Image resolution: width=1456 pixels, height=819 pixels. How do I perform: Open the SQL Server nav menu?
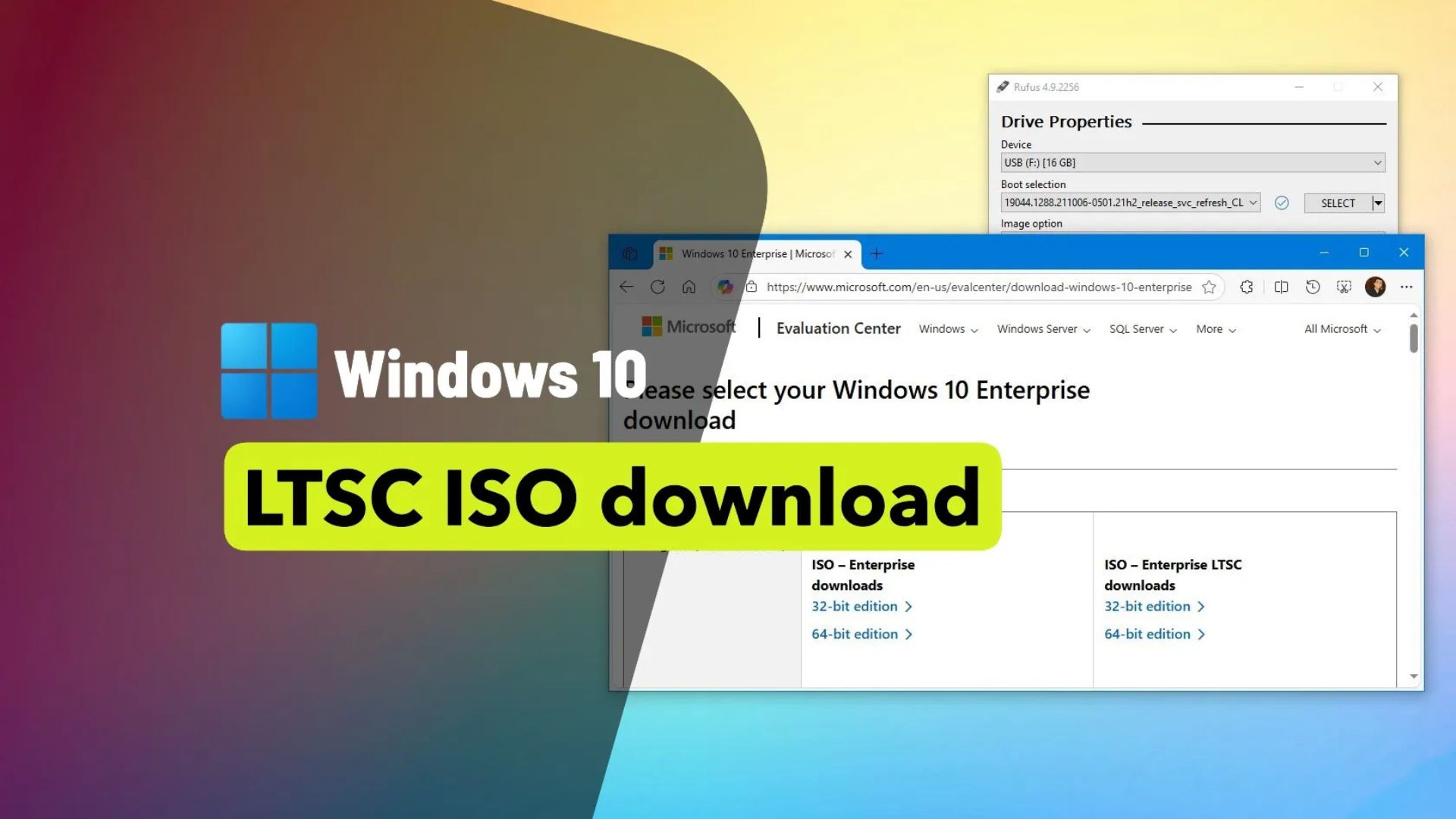(1142, 329)
